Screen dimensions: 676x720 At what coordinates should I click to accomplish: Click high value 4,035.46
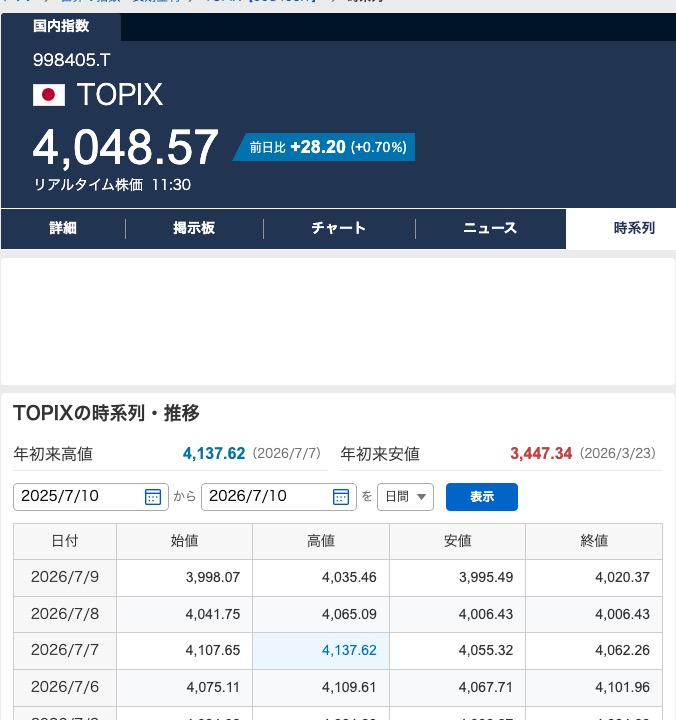coord(349,578)
